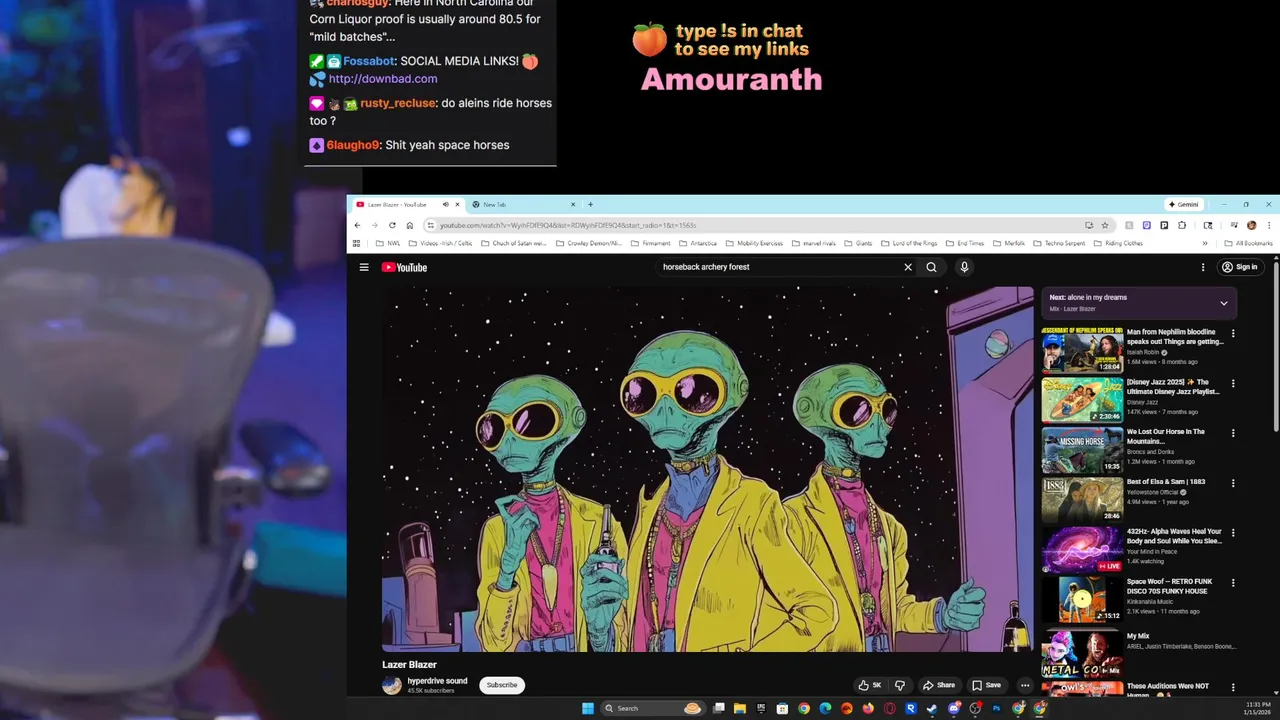
Task: Click Sign in on YouTube
Action: point(1239,267)
